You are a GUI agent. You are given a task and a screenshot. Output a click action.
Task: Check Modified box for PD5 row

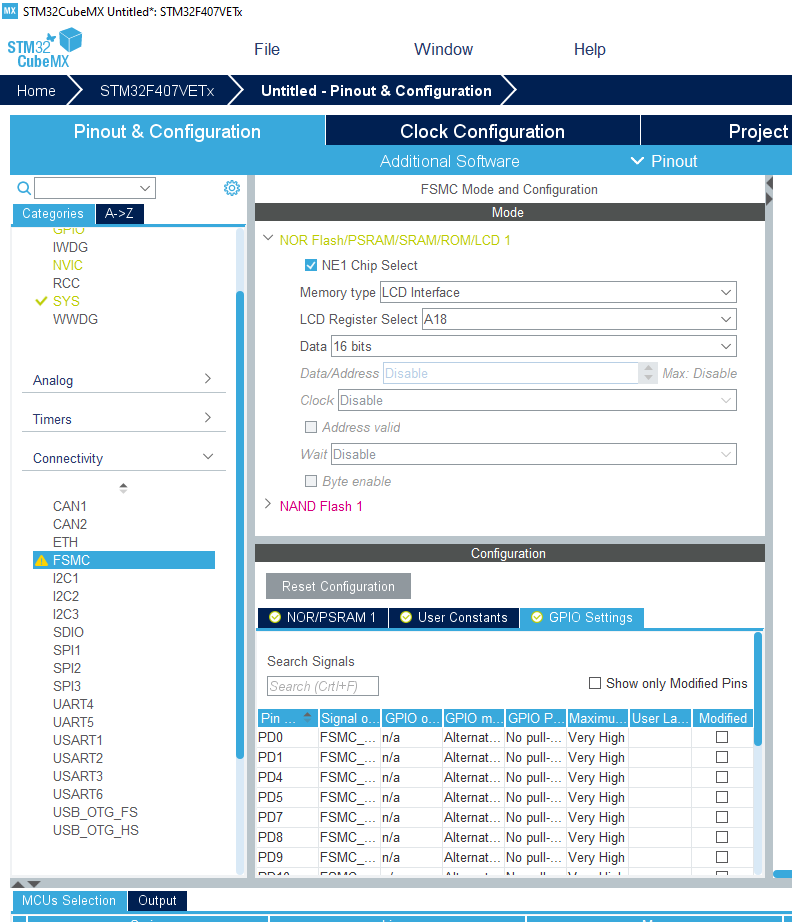click(x=722, y=797)
